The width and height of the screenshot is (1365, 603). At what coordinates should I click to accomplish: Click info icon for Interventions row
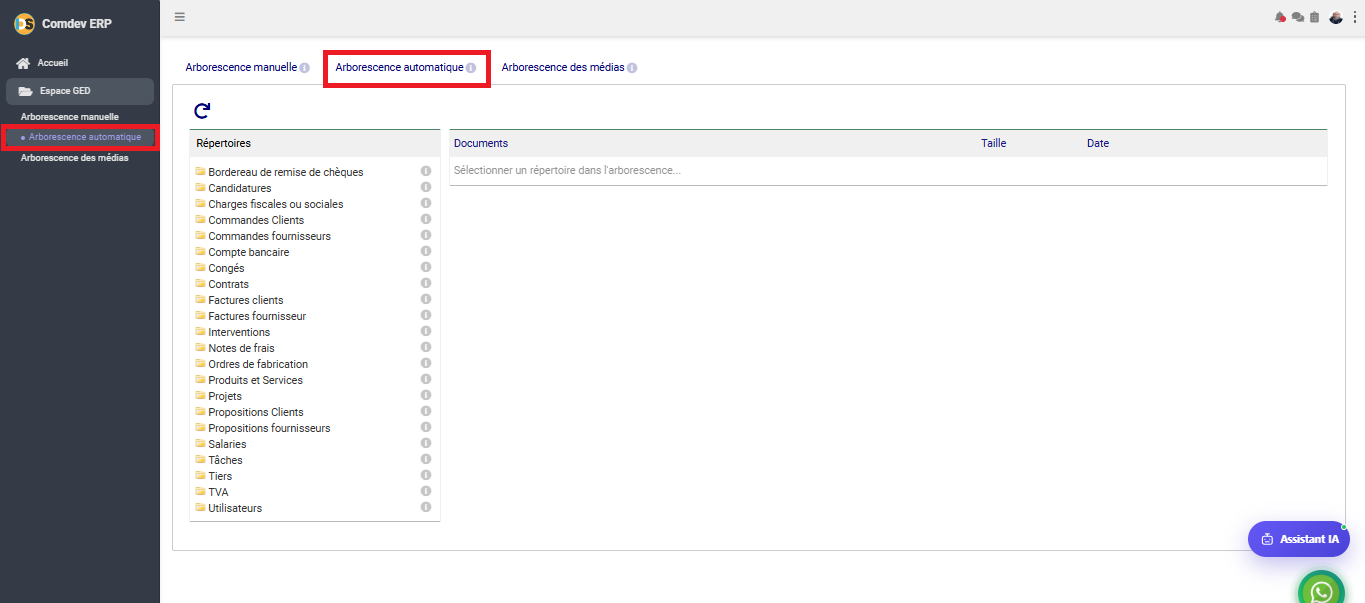[426, 331]
